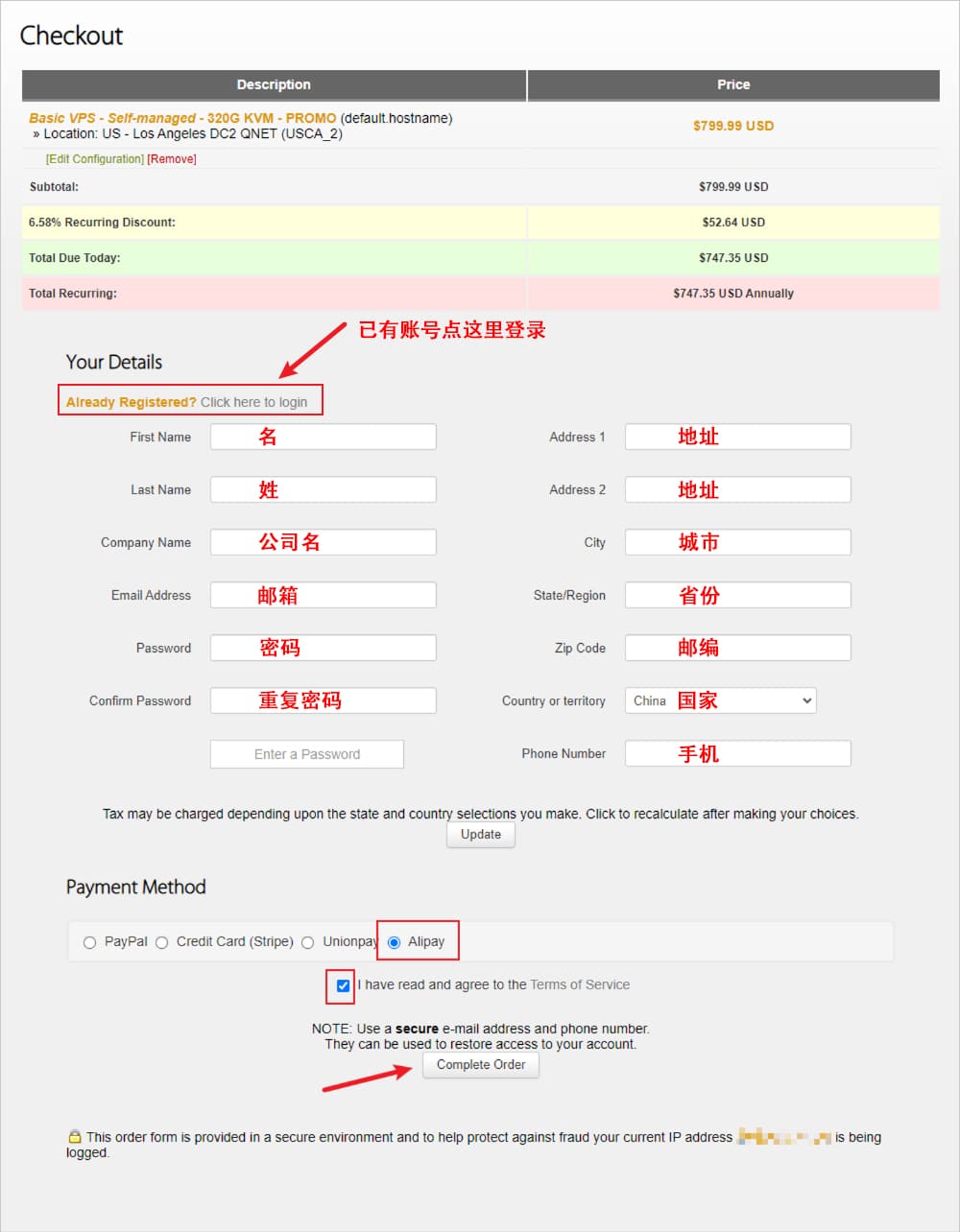
Task: Open the Country or territory dropdown
Action: coord(720,700)
